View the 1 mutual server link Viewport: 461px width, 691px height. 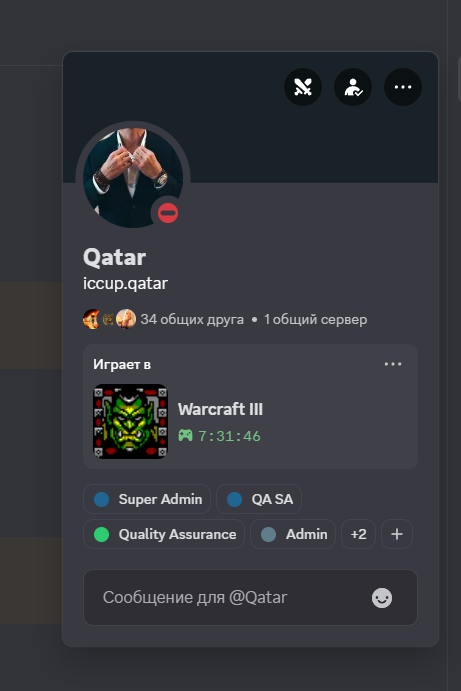316,319
